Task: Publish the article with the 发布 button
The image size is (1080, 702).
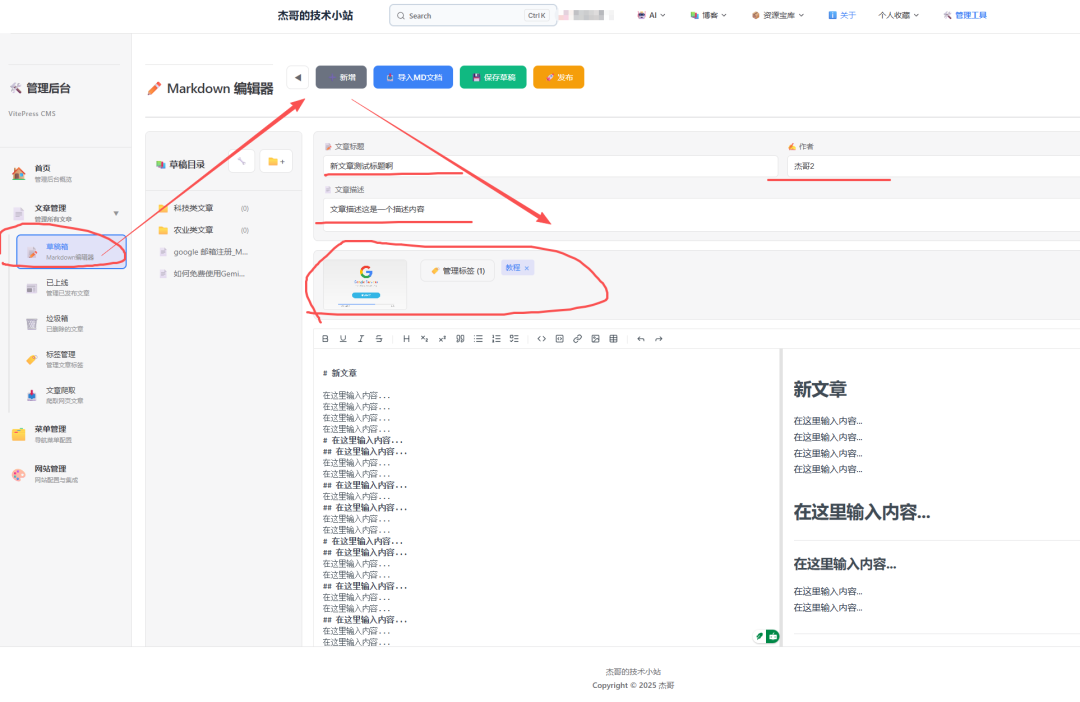Action: click(x=558, y=76)
